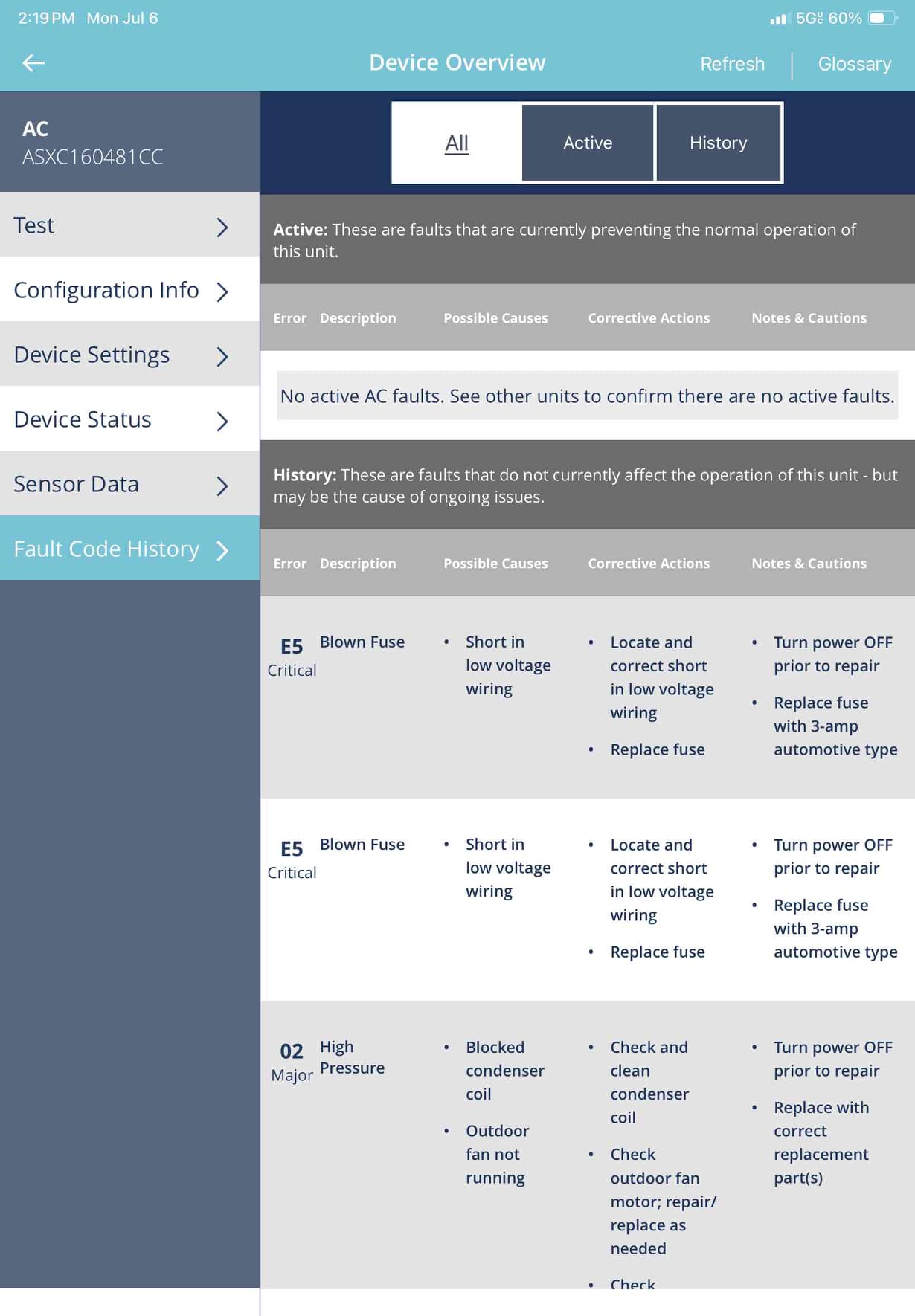Image resolution: width=915 pixels, height=1316 pixels.
Task: Expand Configuration Info chevron
Action: click(x=222, y=291)
